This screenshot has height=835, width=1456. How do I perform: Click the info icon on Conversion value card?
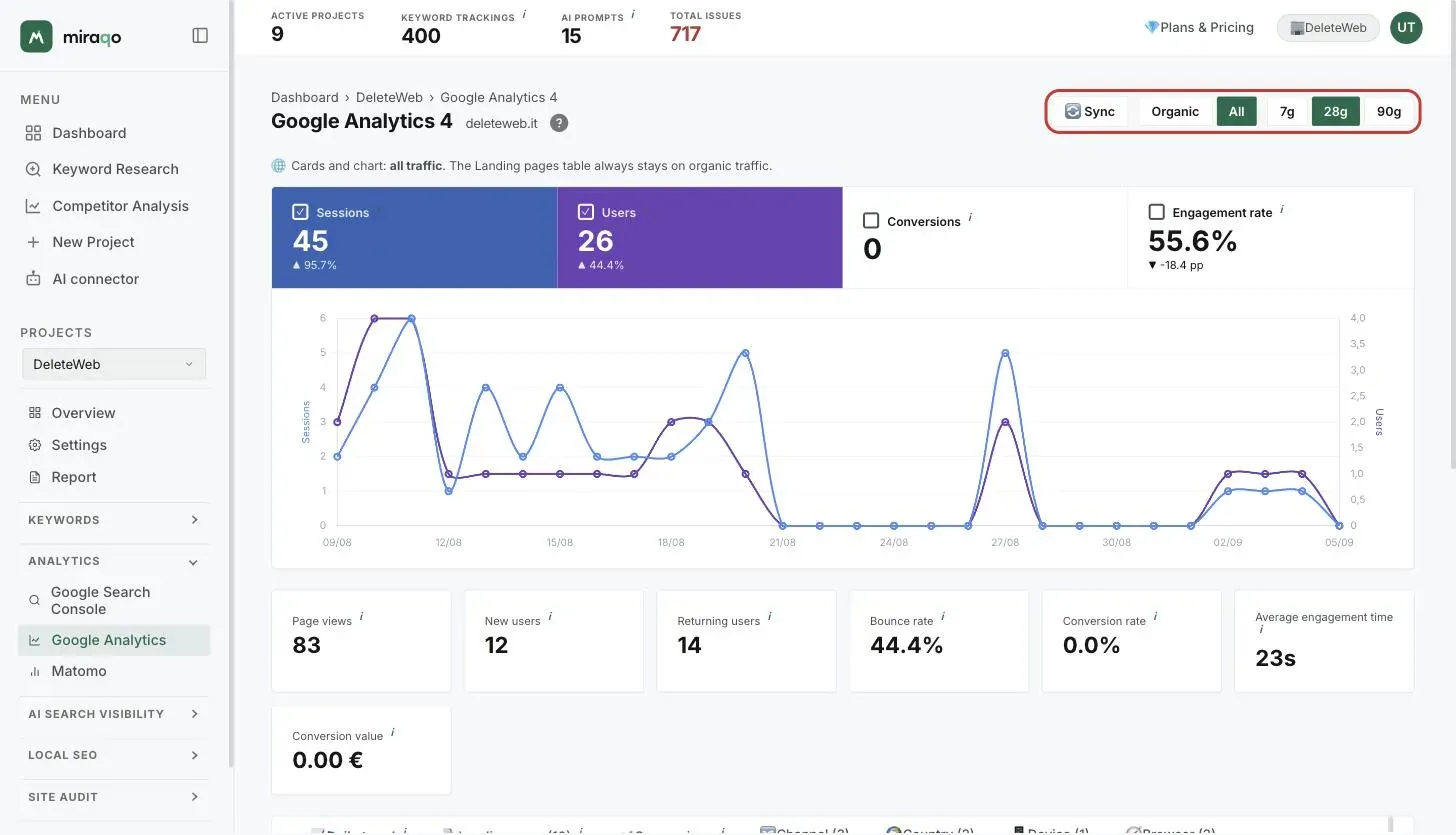tap(393, 732)
